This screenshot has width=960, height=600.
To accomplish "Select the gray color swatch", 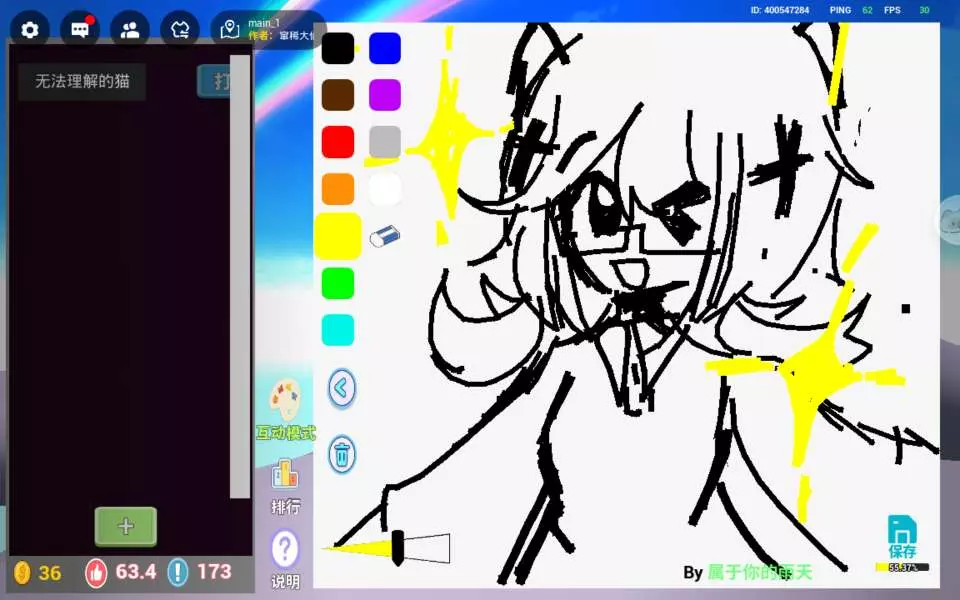I will pyautogui.click(x=385, y=142).
